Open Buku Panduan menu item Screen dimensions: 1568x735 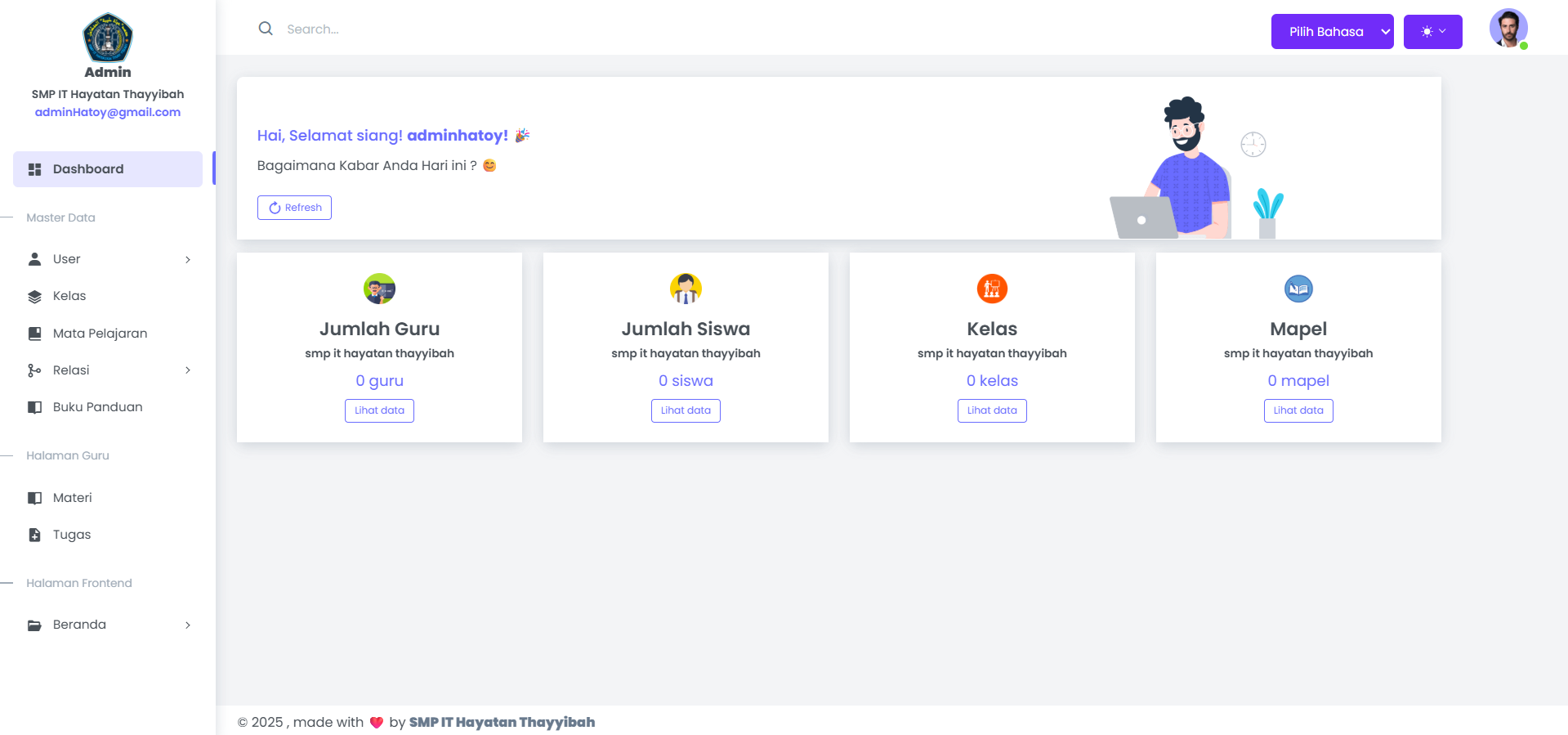(97, 407)
